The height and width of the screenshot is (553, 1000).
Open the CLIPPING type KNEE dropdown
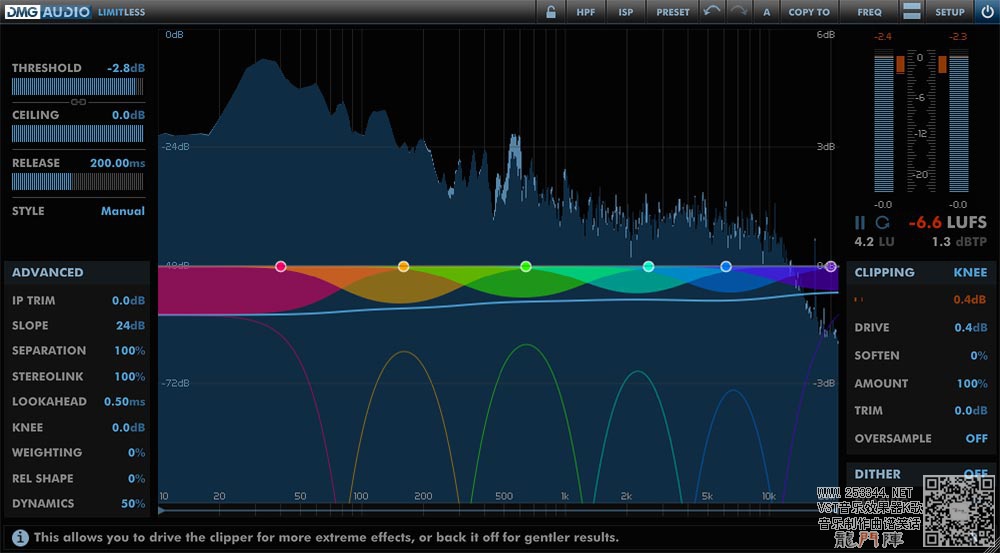point(970,272)
